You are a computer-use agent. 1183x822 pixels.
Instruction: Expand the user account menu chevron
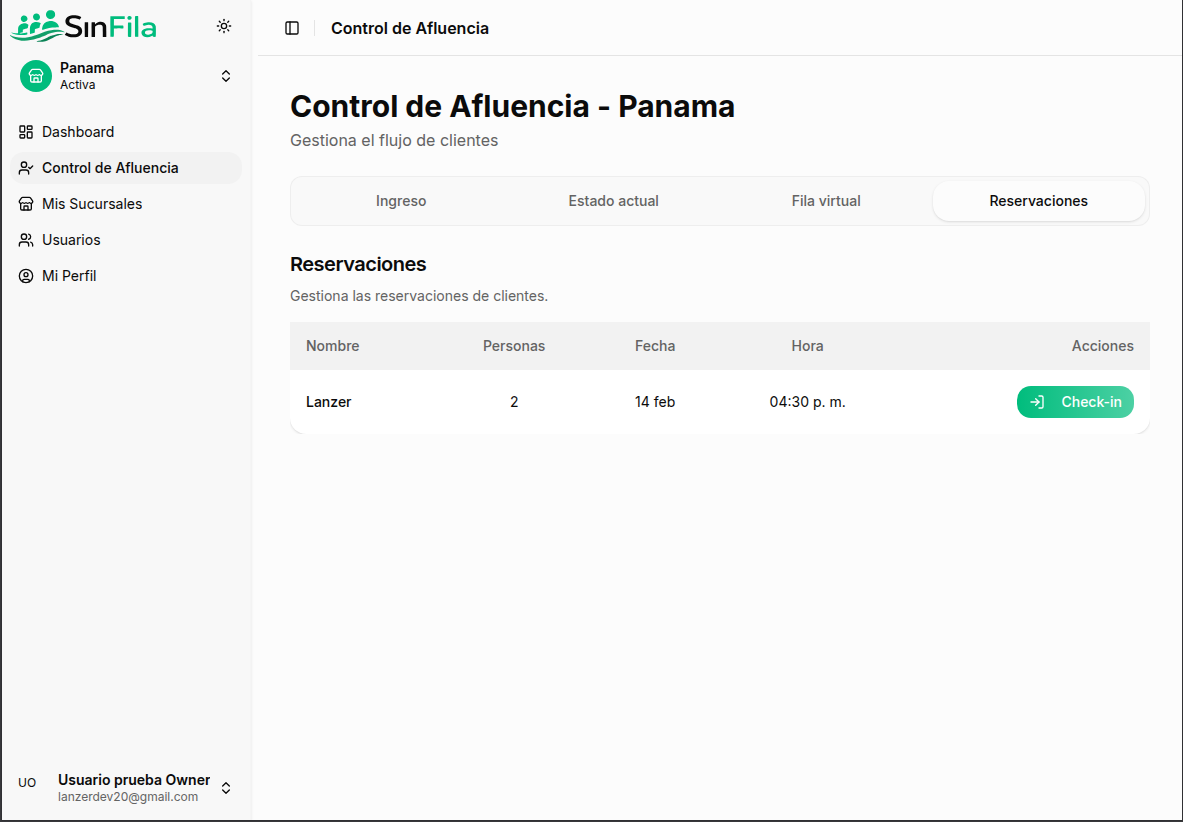pyautogui.click(x=226, y=788)
